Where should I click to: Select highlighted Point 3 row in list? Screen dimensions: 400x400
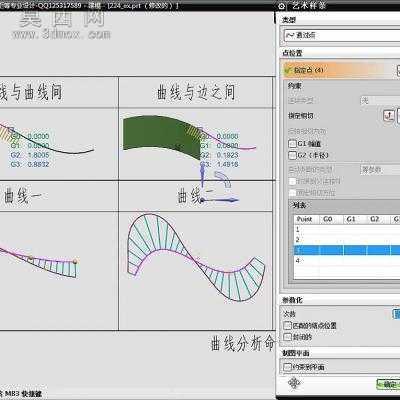(x=347, y=250)
